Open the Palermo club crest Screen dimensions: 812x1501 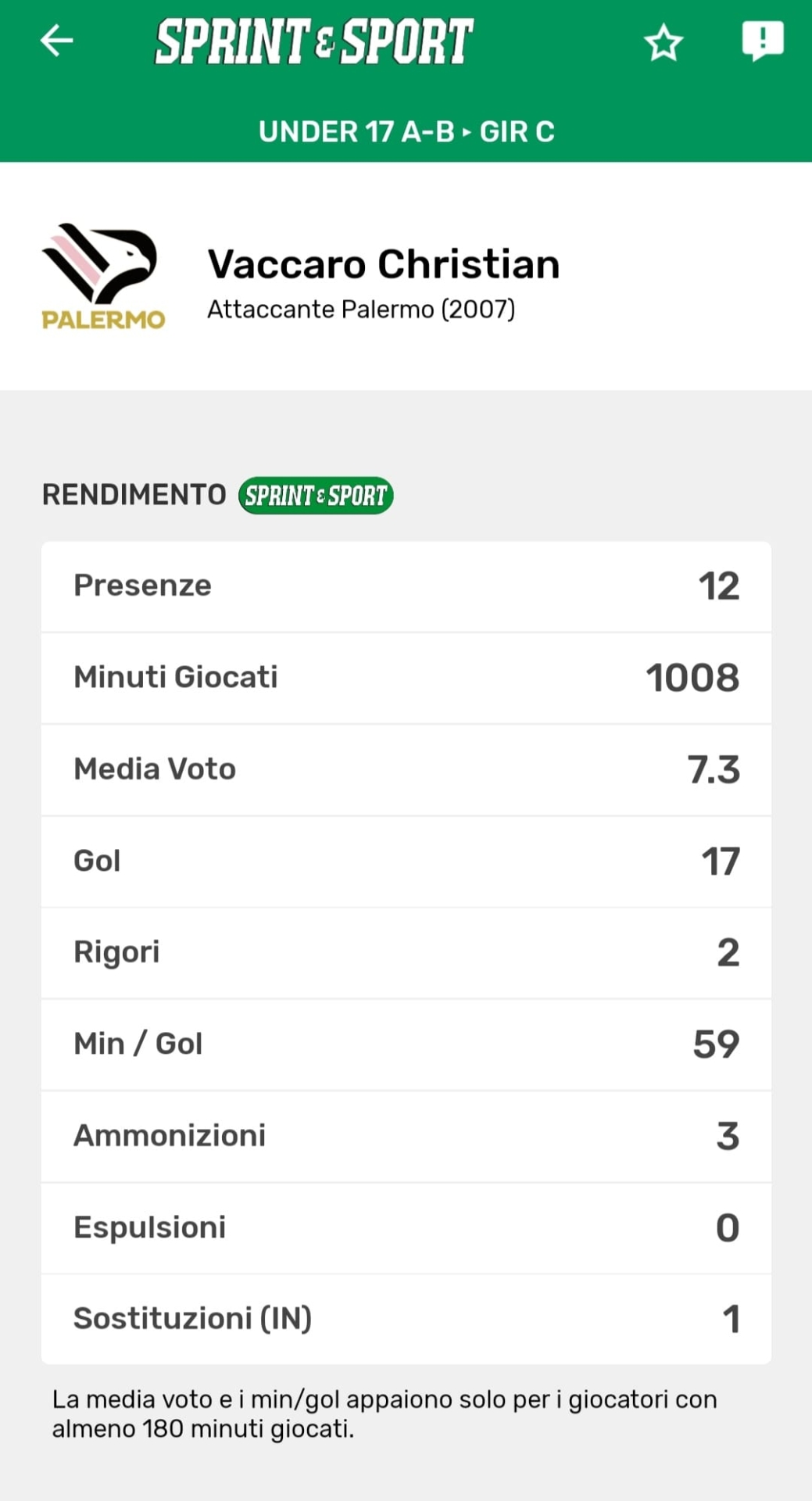(102, 276)
